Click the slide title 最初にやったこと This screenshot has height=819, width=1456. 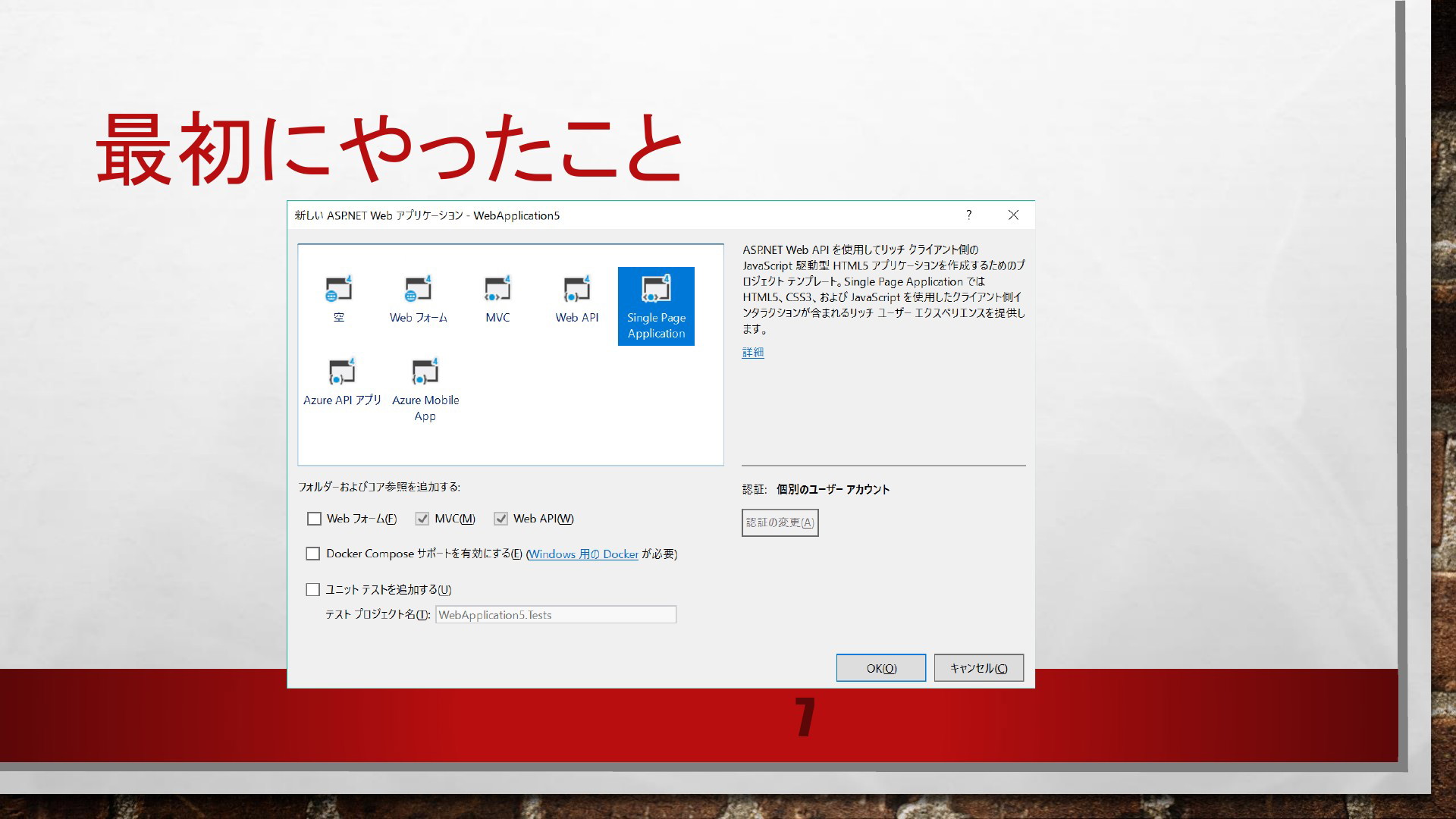click(x=389, y=148)
